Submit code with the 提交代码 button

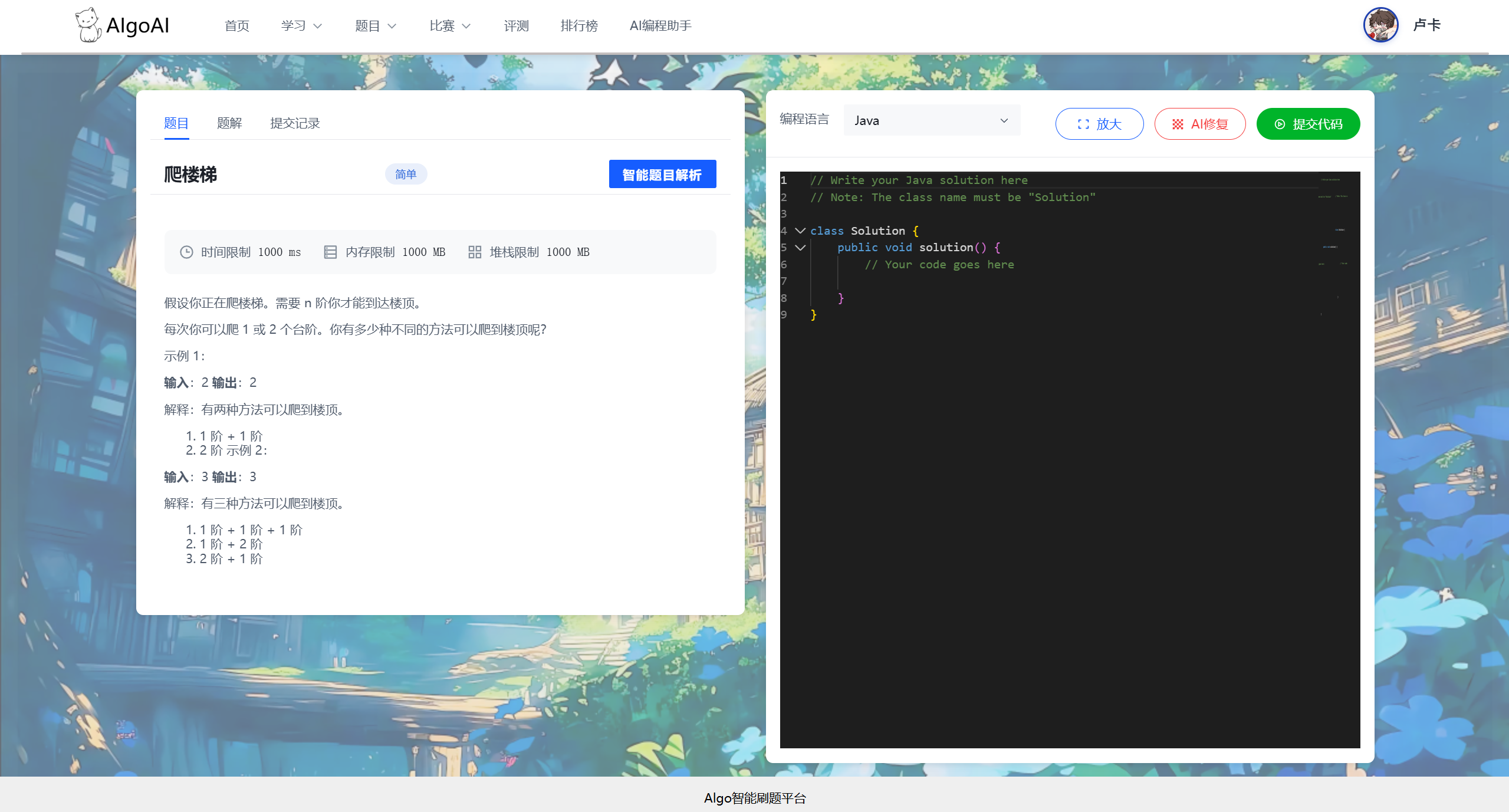pyautogui.click(x=1307, y=124)
